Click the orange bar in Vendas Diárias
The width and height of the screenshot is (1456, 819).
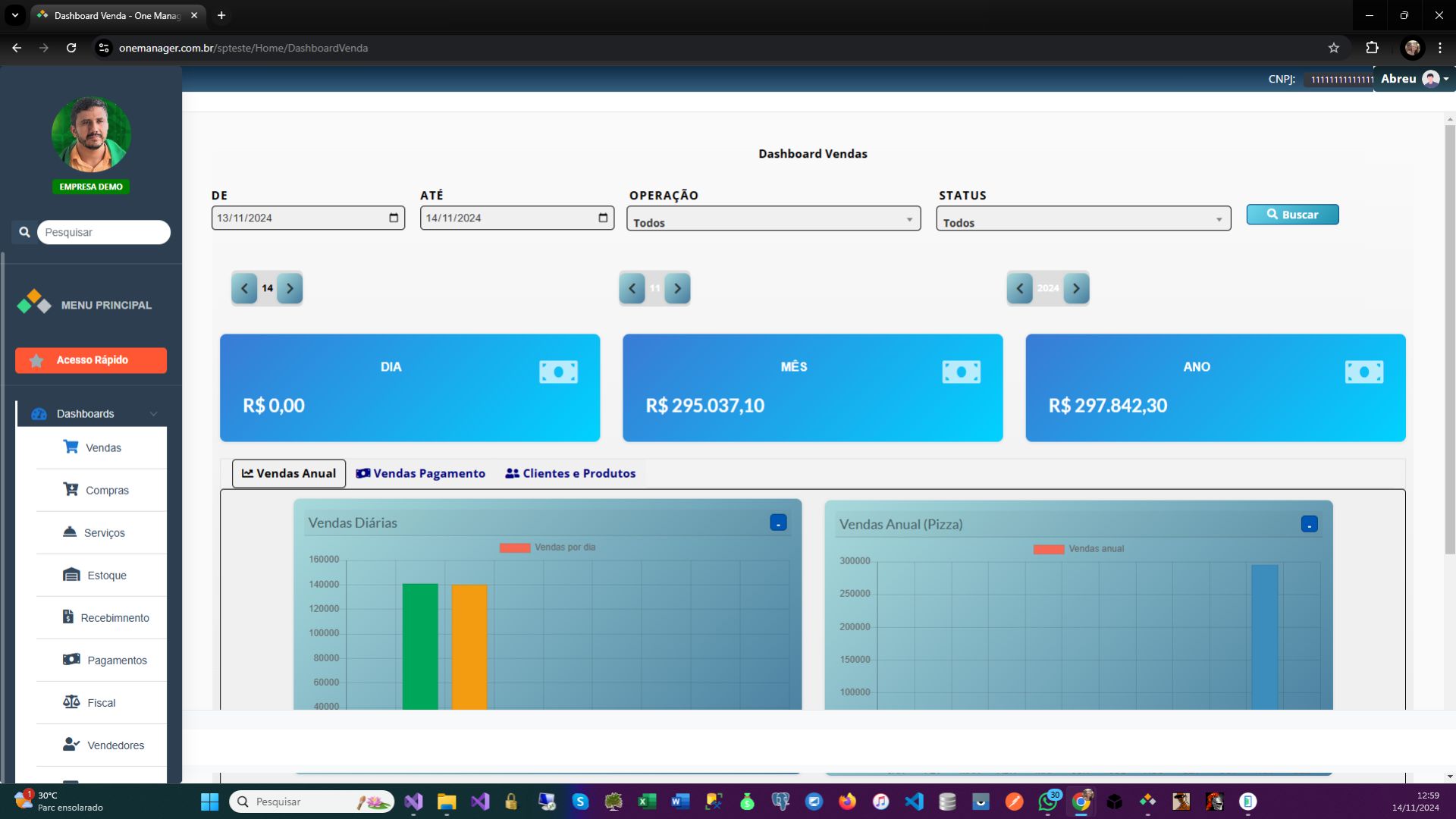coord(469,647)
